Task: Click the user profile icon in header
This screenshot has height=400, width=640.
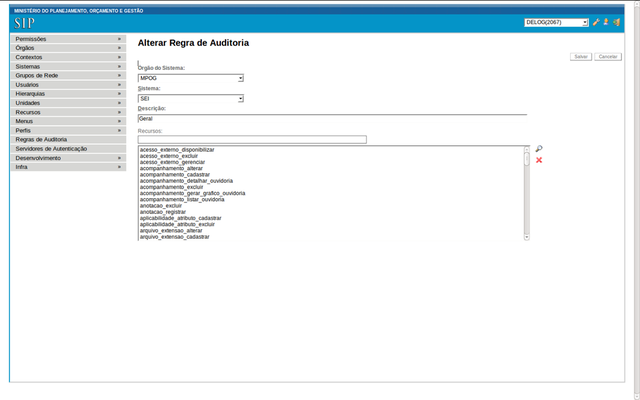Action: (606, 22)
